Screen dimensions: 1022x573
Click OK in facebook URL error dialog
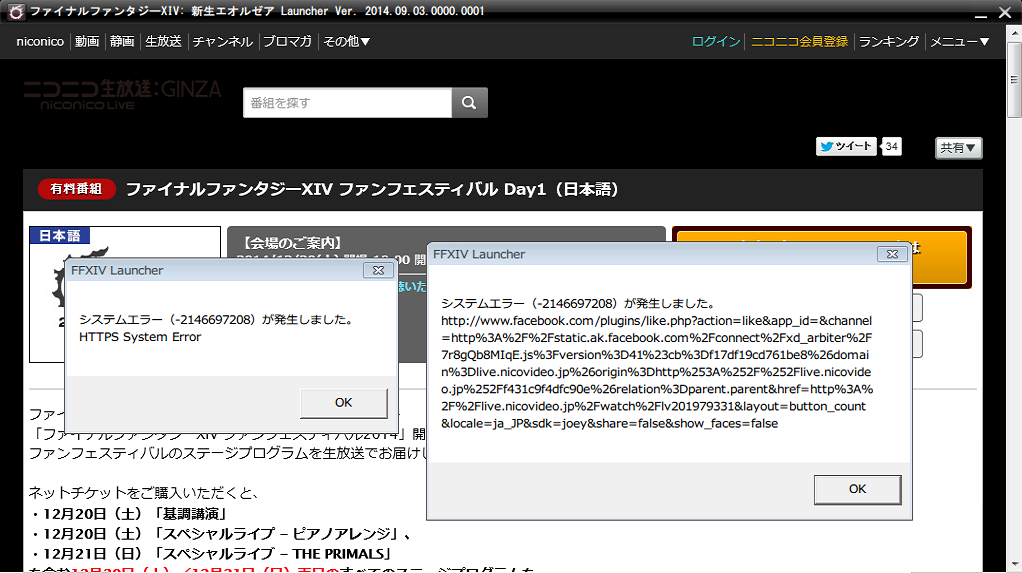pos(857,489)
